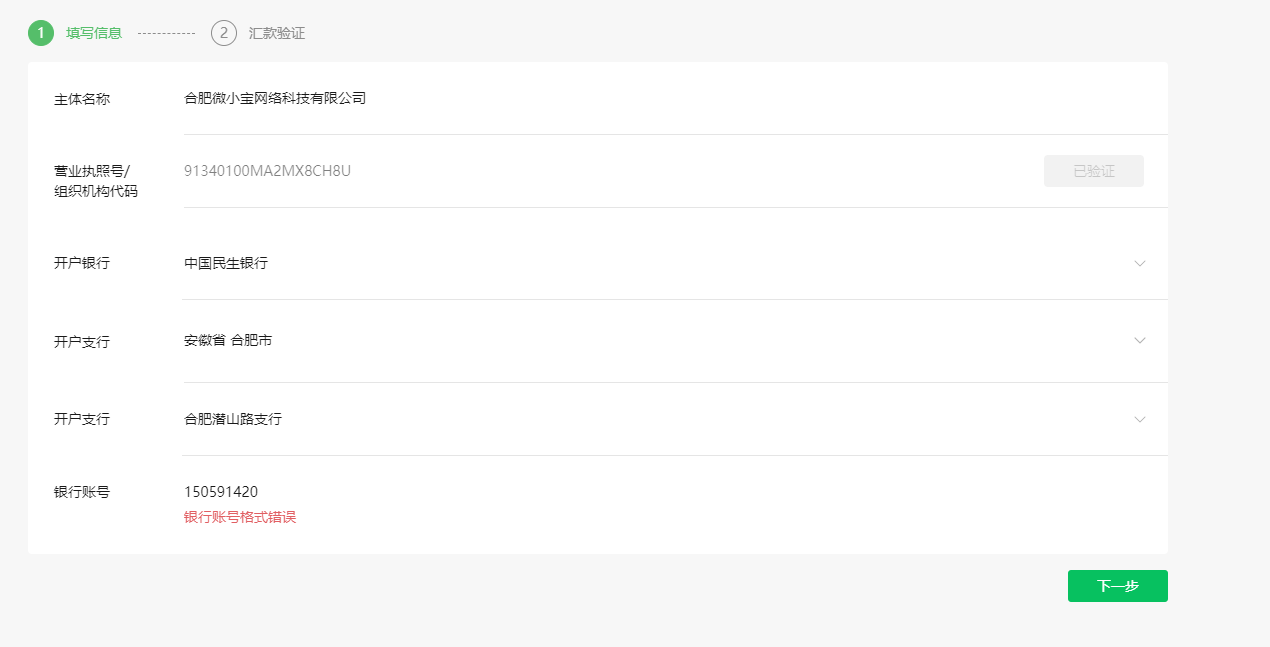Click the green step 1 circle icon
This screenshot has height=647, width=1270.
coord(40,33)
